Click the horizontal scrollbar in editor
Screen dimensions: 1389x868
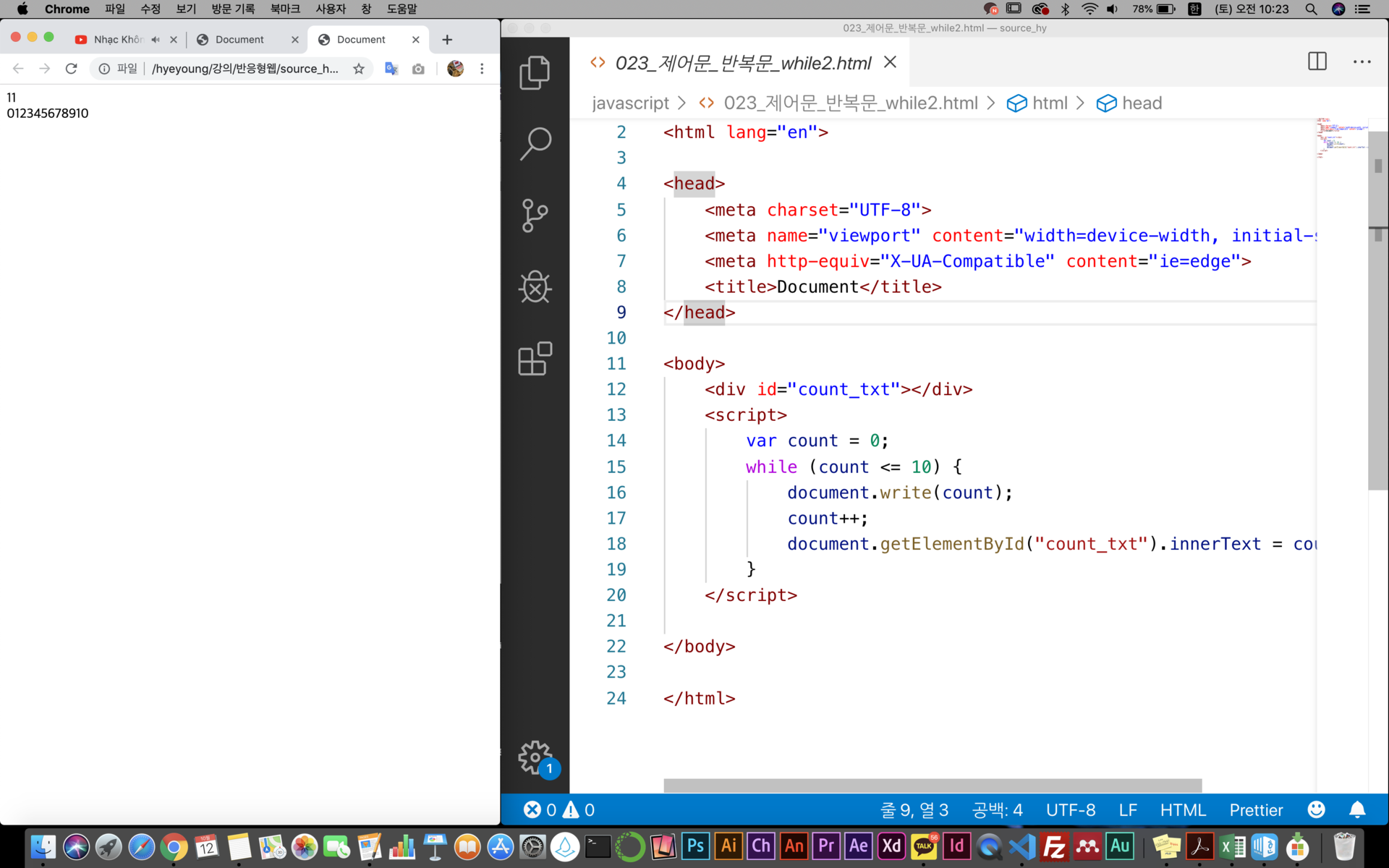[x=932, y=785]
